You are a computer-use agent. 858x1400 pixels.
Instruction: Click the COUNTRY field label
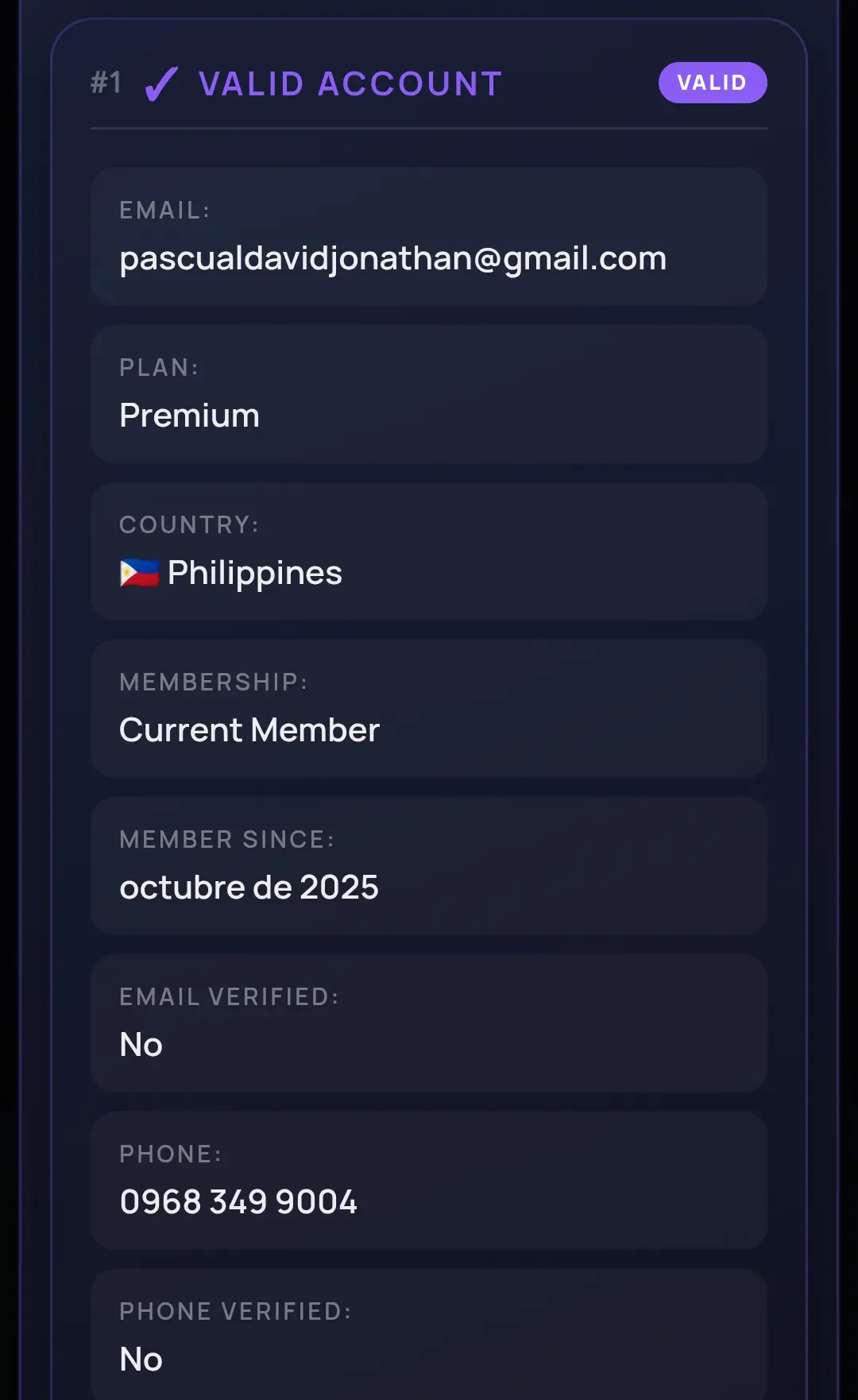tap(189, 525)
